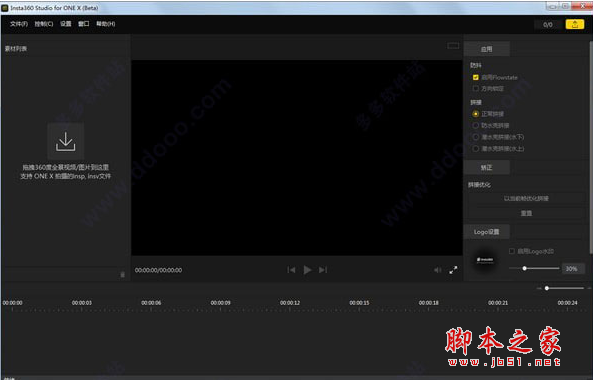Click the Insta360 logo thumbnail
This screenshot has width=593, height=380.
point(485,260)
